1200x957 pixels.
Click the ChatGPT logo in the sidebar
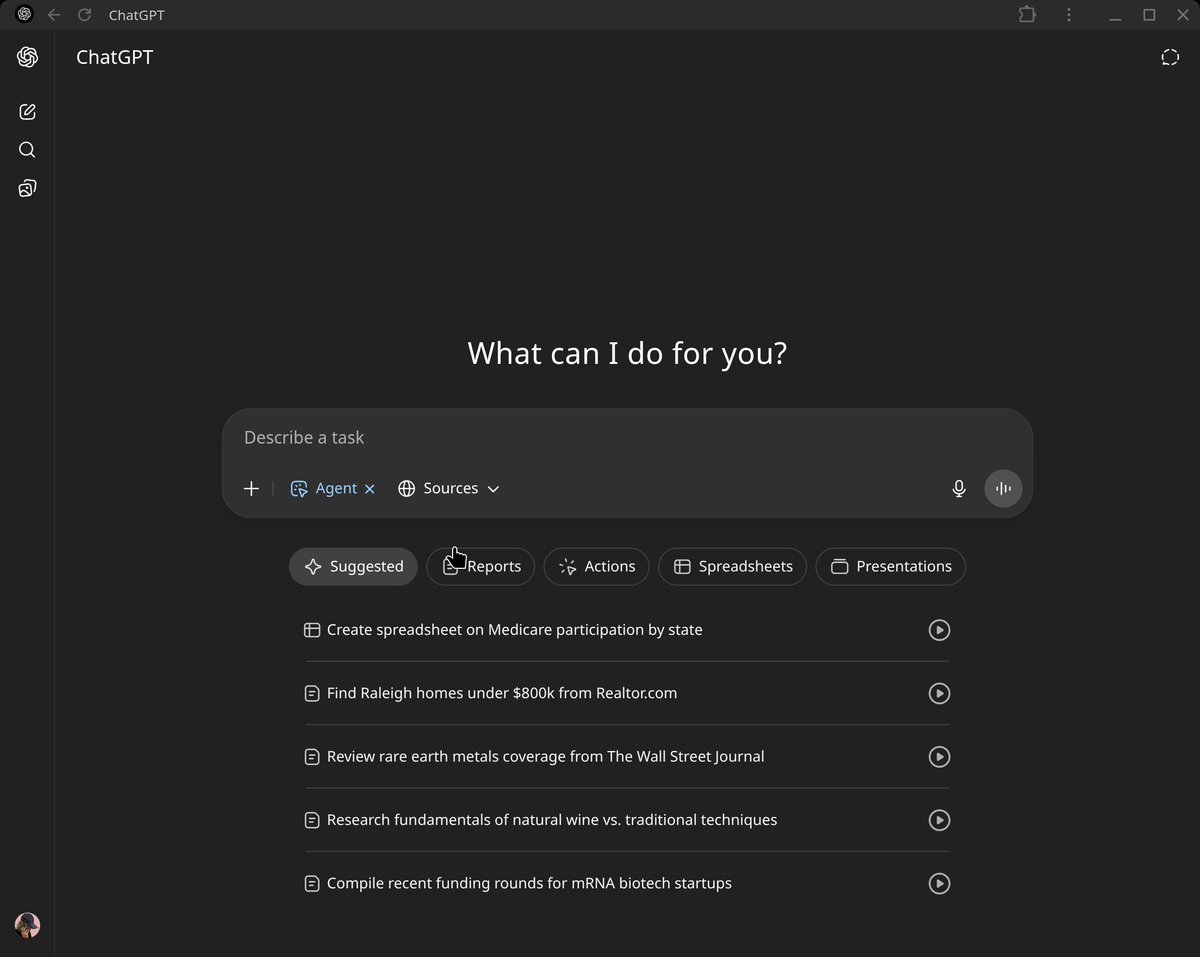click(x=27, y=57)
